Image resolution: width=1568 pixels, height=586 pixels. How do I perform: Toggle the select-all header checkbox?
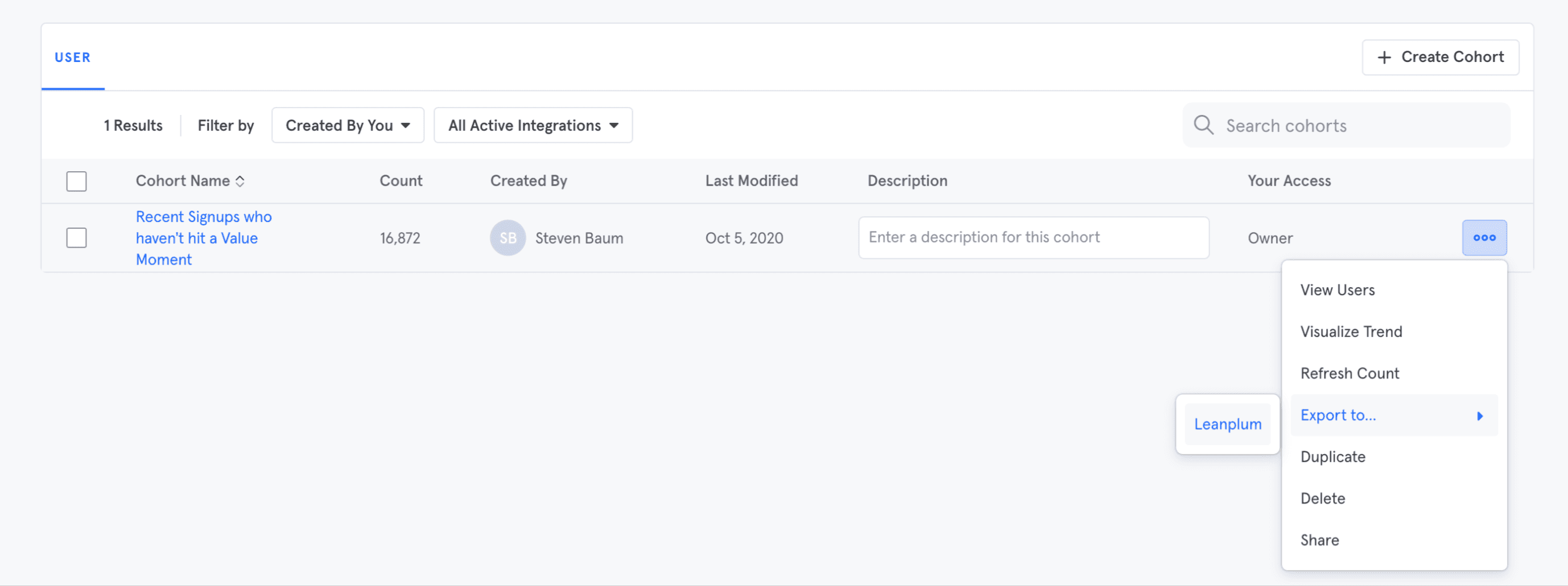click(77, 181)
